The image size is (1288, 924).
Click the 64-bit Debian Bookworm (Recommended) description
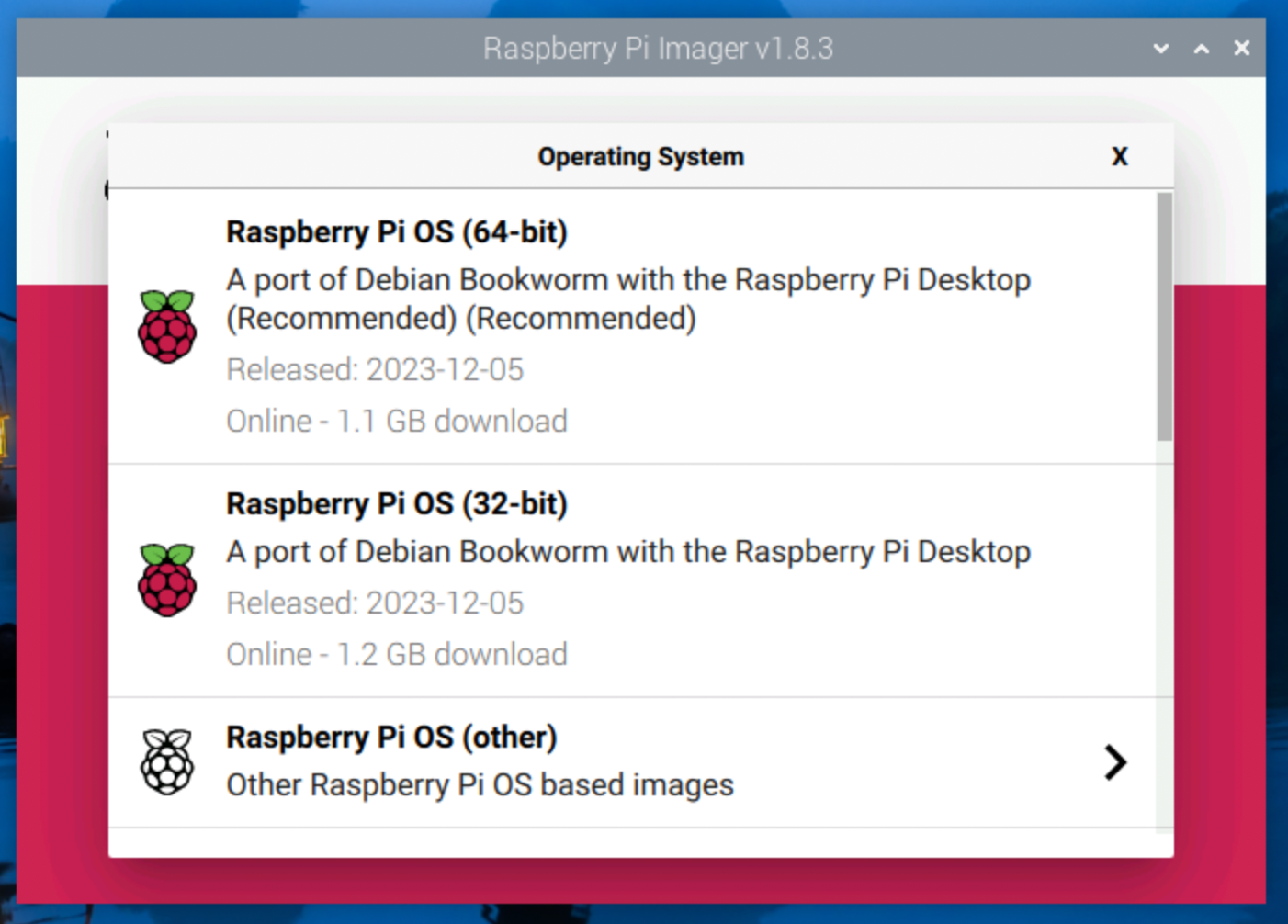pos(628,299)
